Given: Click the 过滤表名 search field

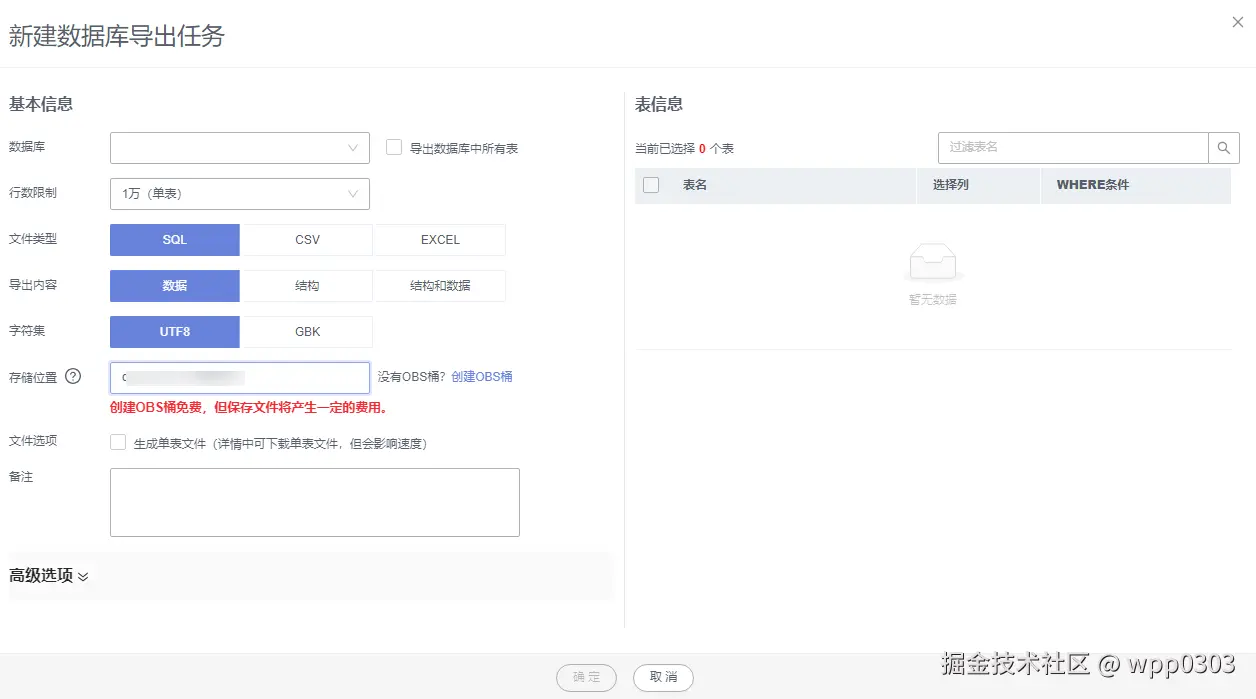Looking at the screenshot, I should point(1073,148).
